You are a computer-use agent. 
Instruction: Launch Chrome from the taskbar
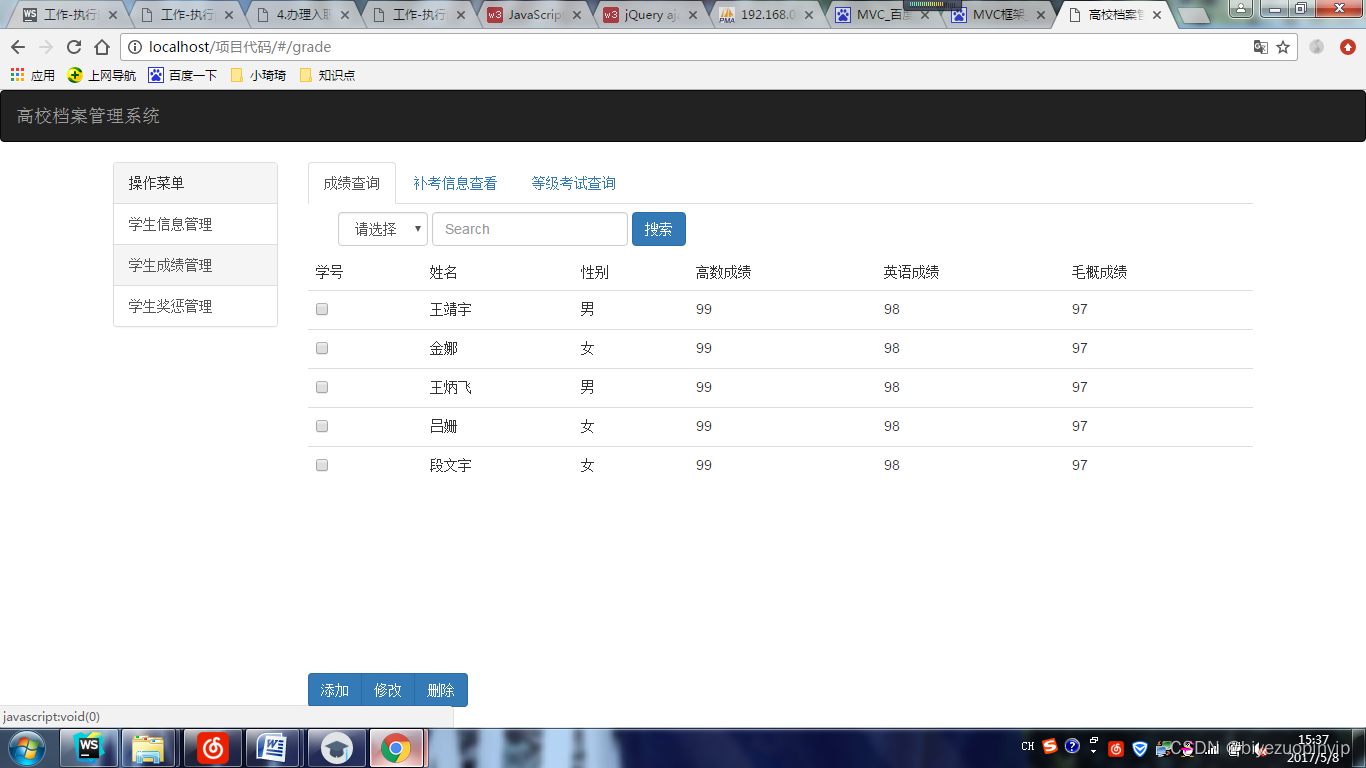coord(397,747)
